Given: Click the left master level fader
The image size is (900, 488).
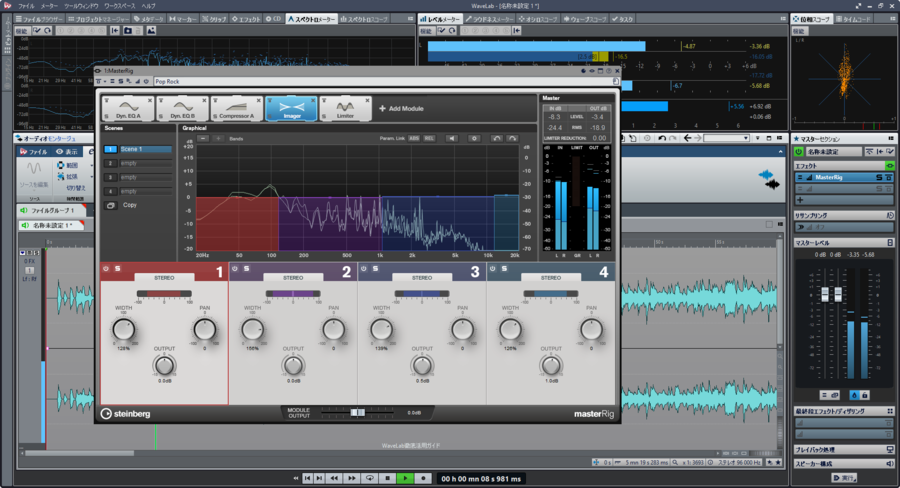Looking at the screenshot, I should click(x=825, y=295).
